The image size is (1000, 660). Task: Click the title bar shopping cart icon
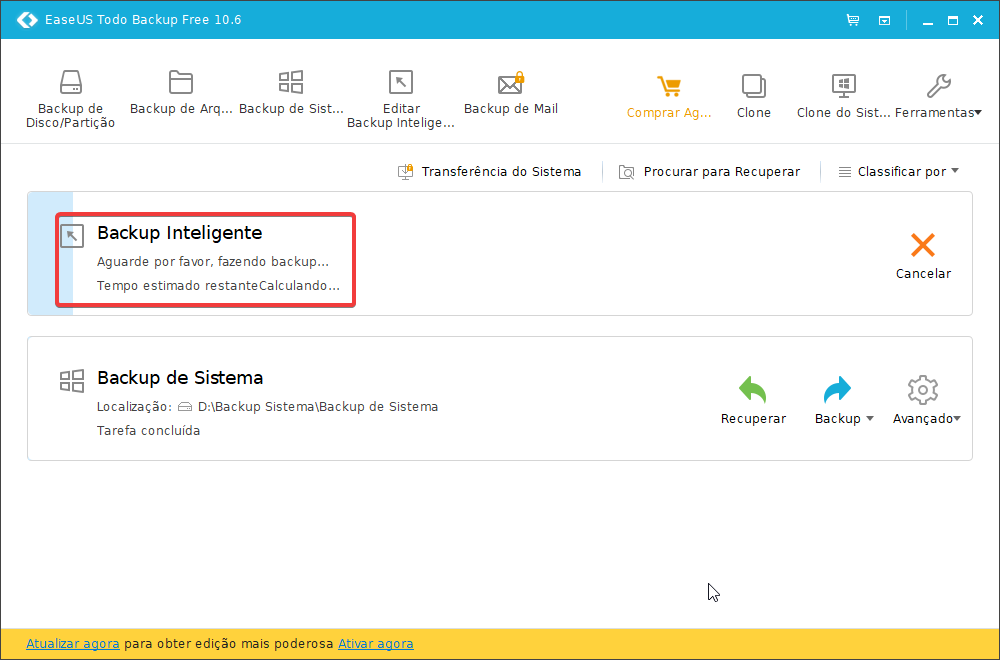[853, 20]
